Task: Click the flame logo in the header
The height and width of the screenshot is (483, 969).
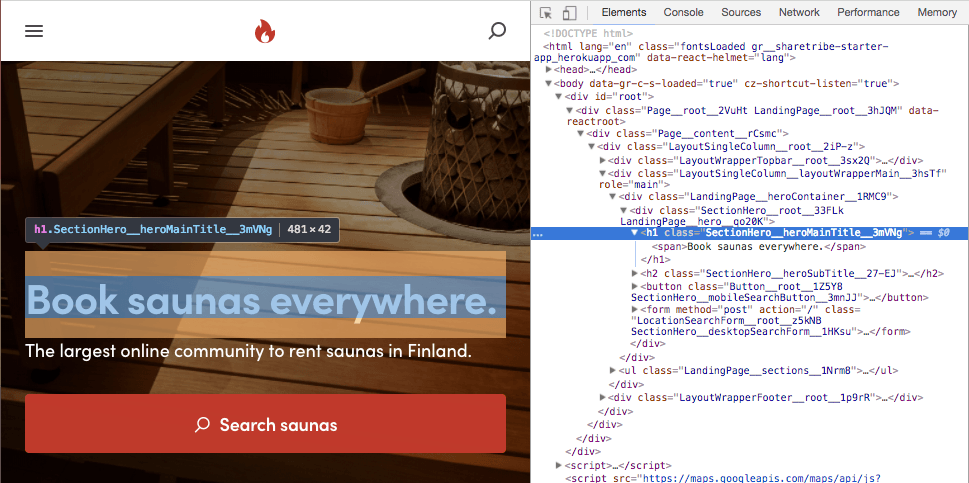Action: (264, 32)
